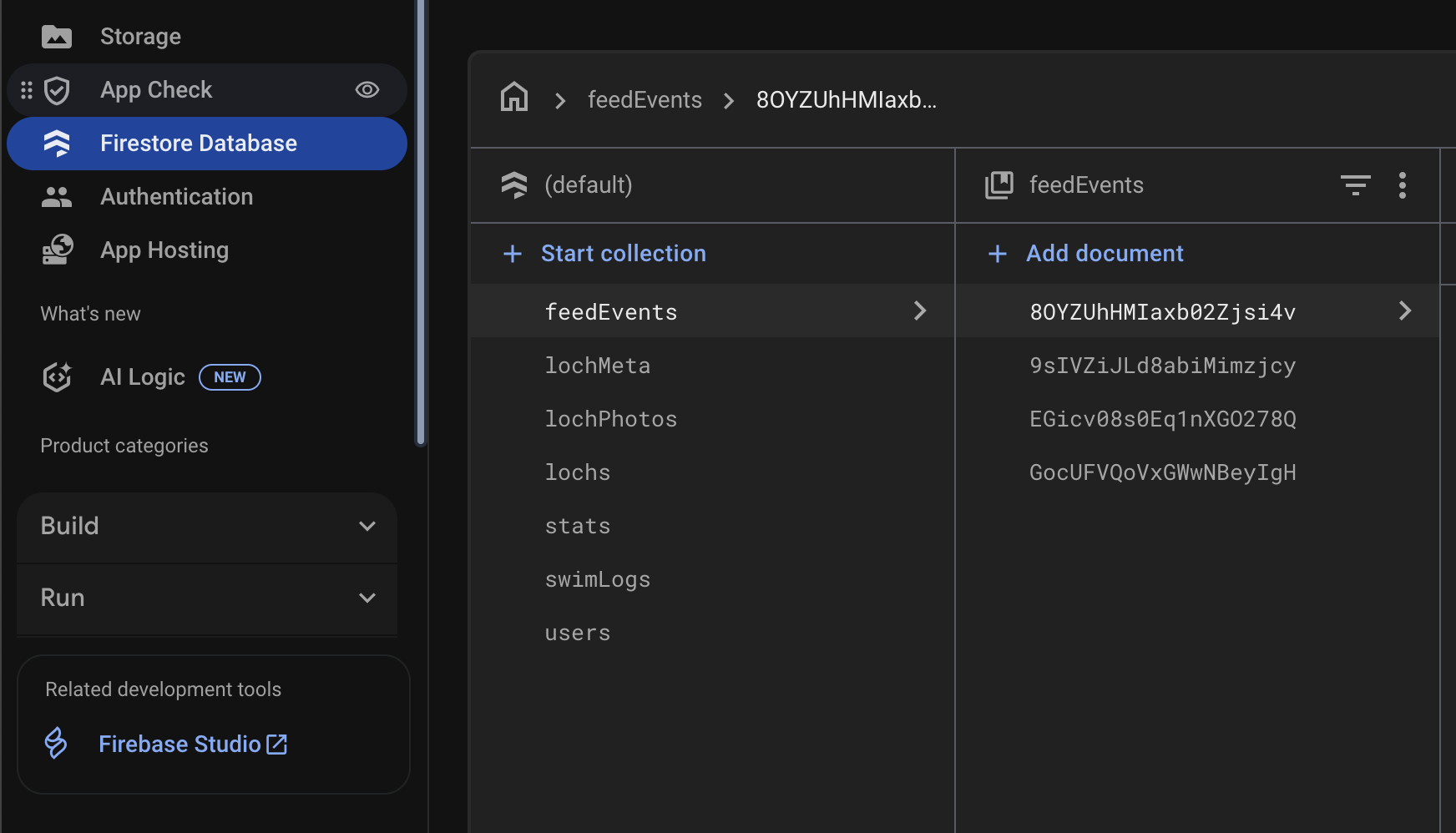This screenshot has width=1456, height=833.
Task: Click the App Check shield icon
Action: pos(57,90)
